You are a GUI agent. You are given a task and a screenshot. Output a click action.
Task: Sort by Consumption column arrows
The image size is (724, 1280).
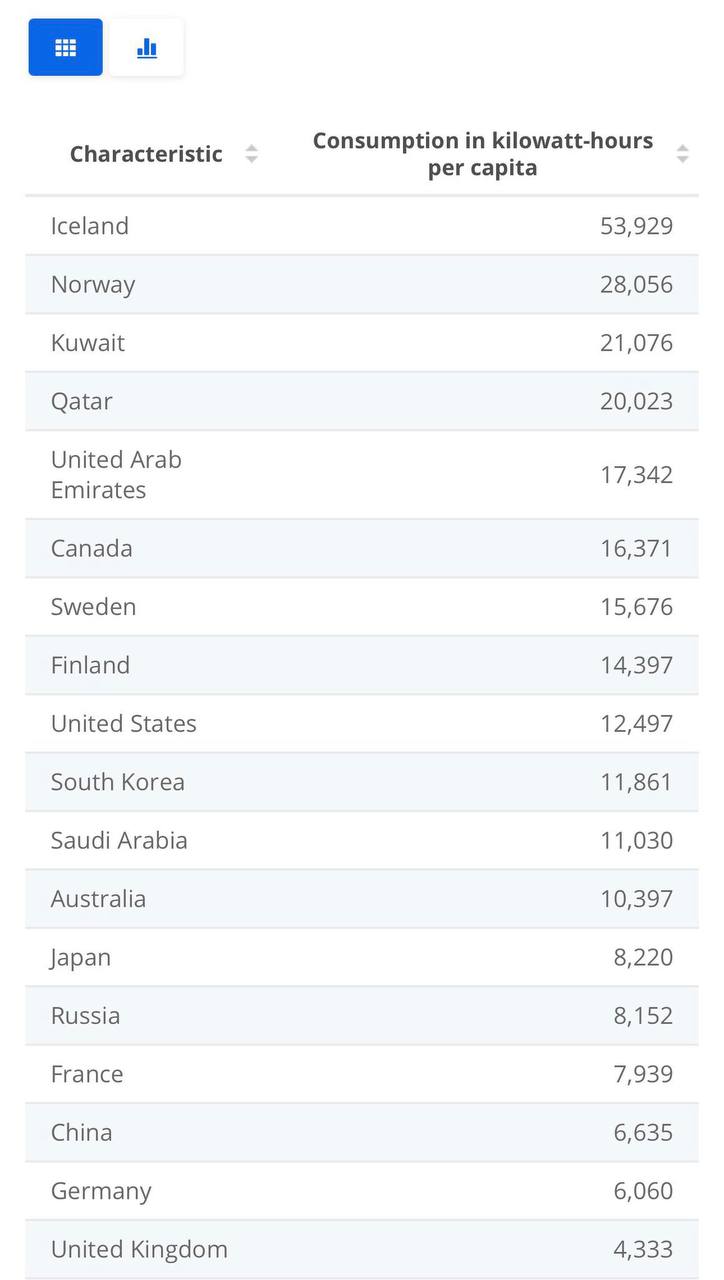682,154
